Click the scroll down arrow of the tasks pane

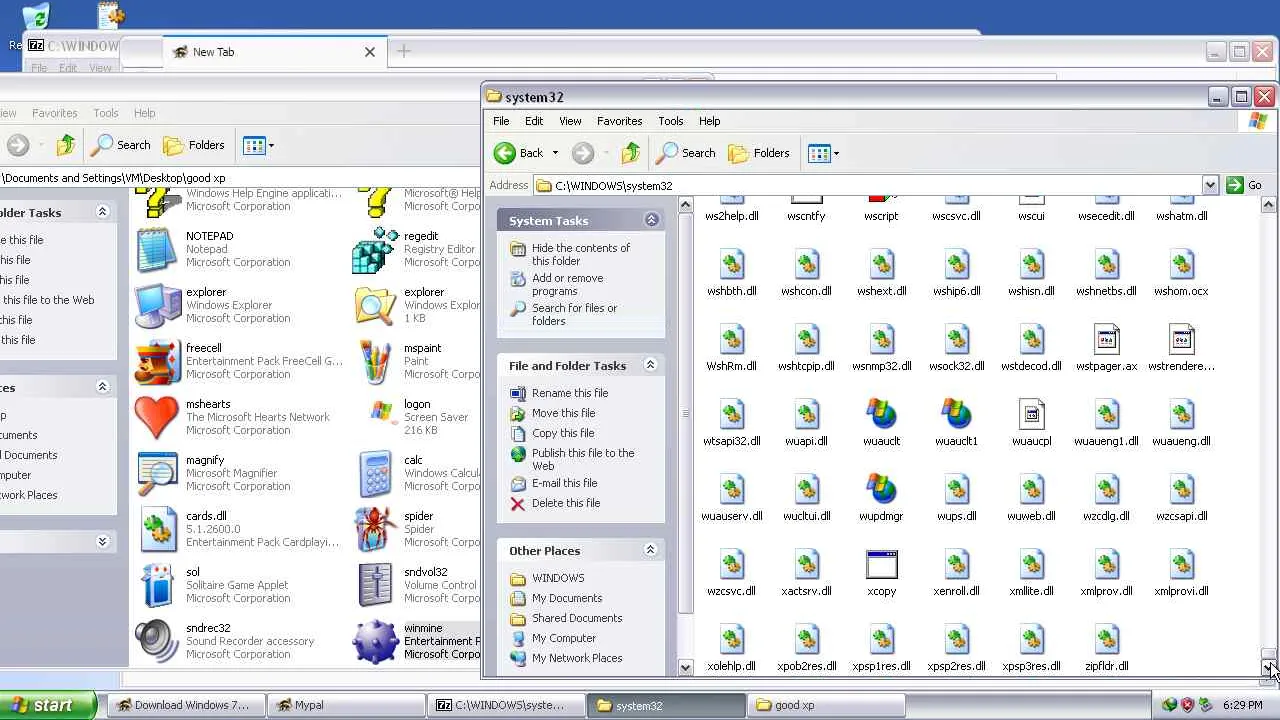tap(685, 667)
